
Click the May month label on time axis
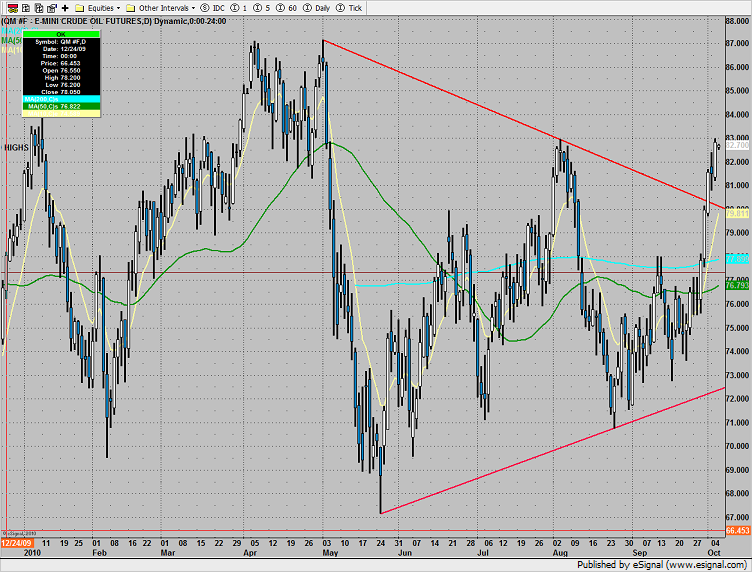coord(330,553)
